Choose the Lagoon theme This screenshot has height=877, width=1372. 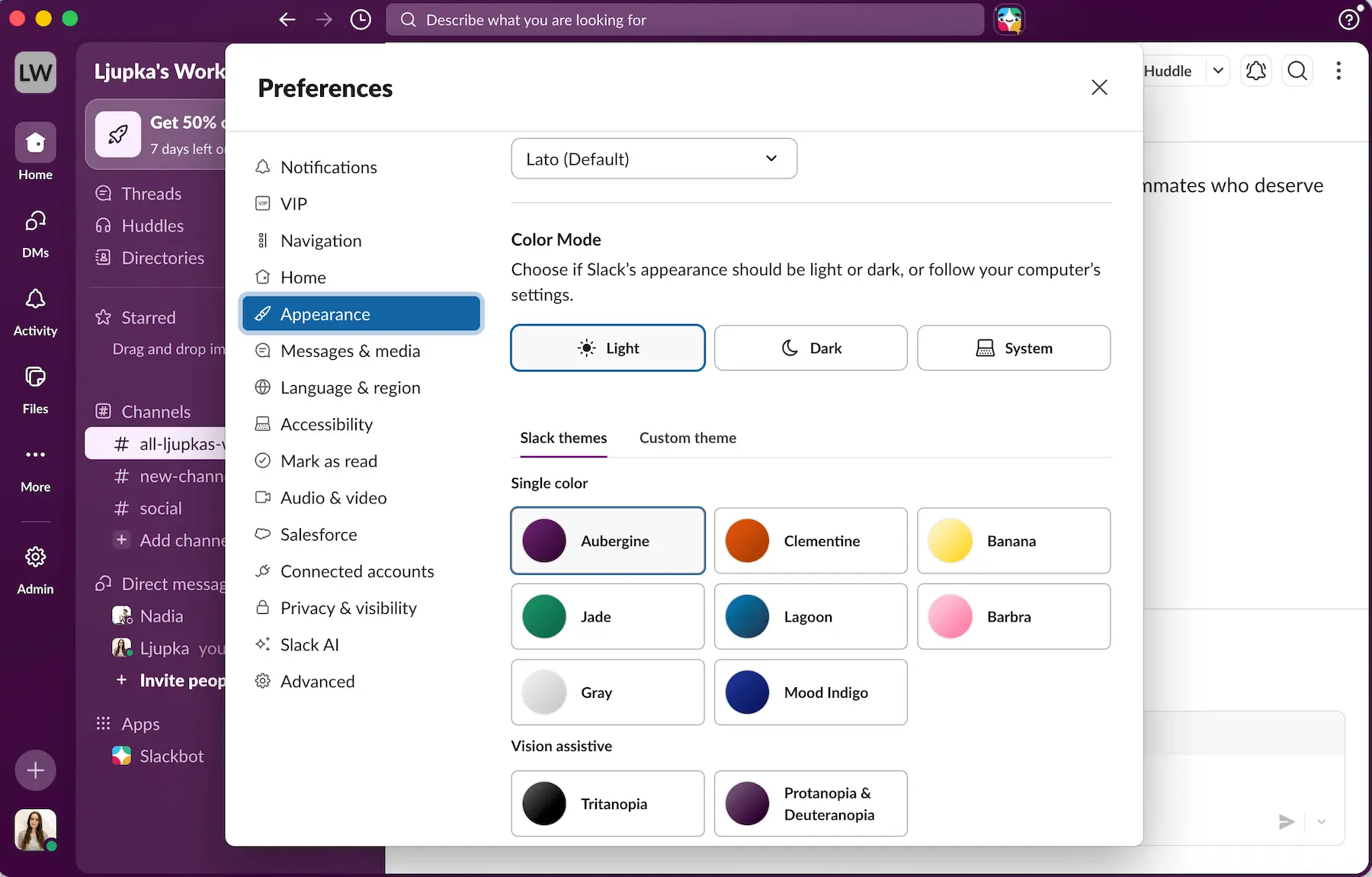810,616
